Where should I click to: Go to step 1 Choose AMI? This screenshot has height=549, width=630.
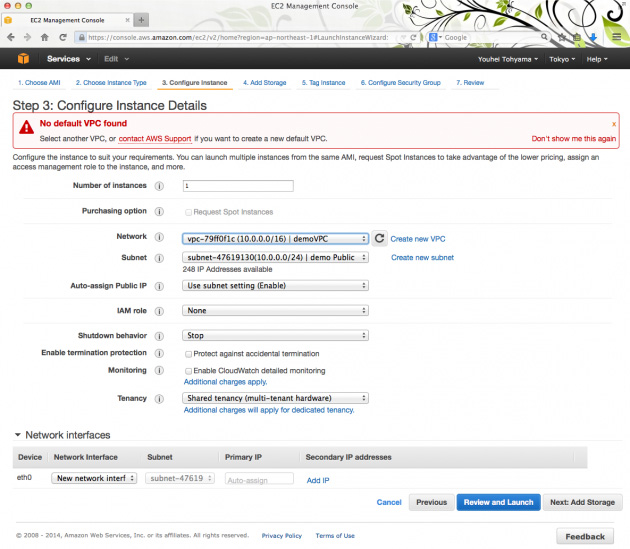[x=39, y=82]
